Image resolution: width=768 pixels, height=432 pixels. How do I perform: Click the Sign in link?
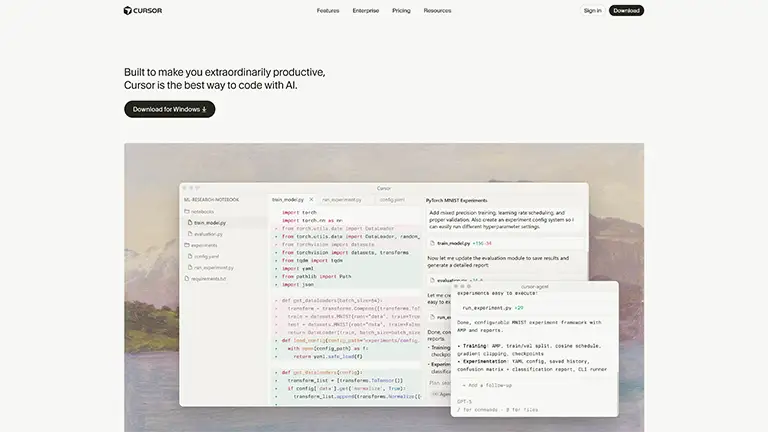592,11
